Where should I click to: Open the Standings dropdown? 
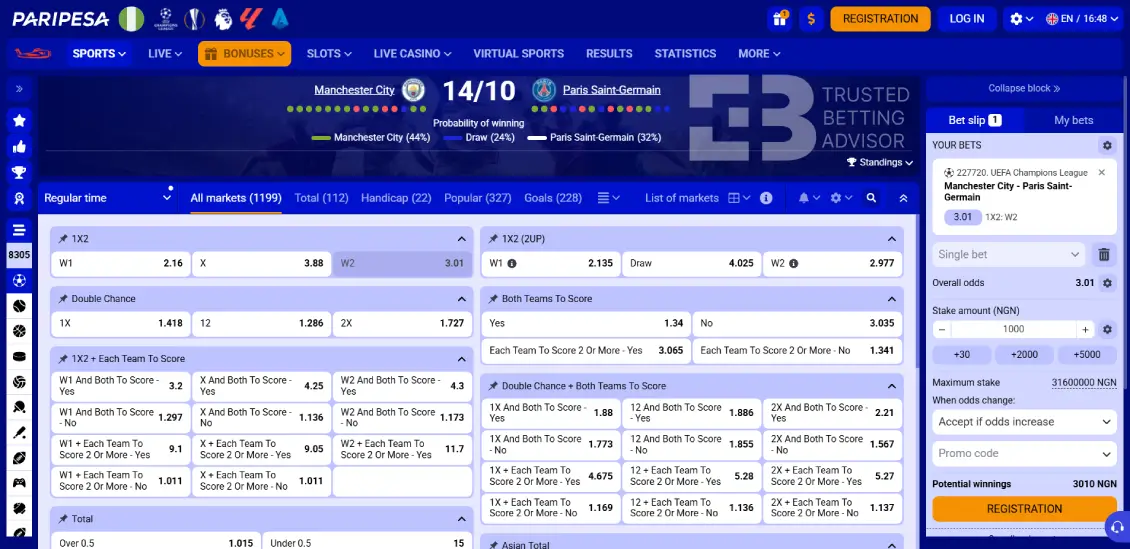[880, 162]
